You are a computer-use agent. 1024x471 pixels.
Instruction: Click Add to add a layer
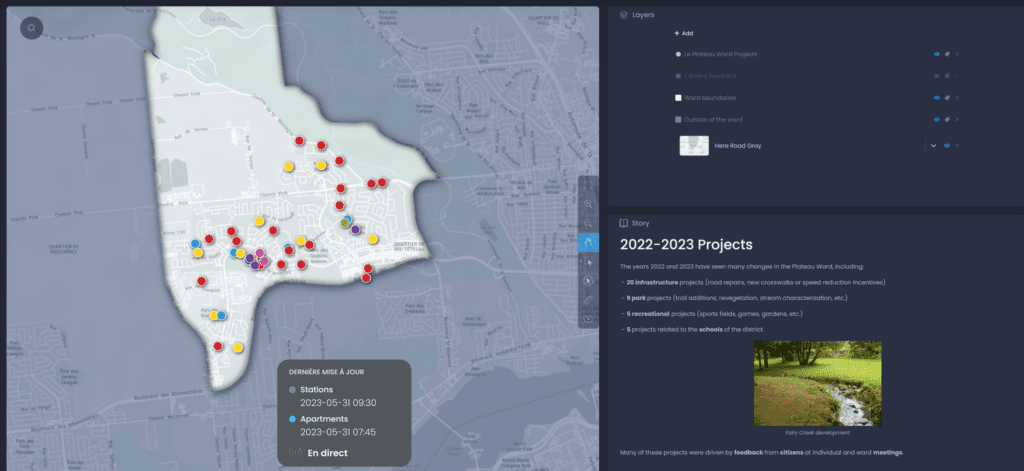684,33
